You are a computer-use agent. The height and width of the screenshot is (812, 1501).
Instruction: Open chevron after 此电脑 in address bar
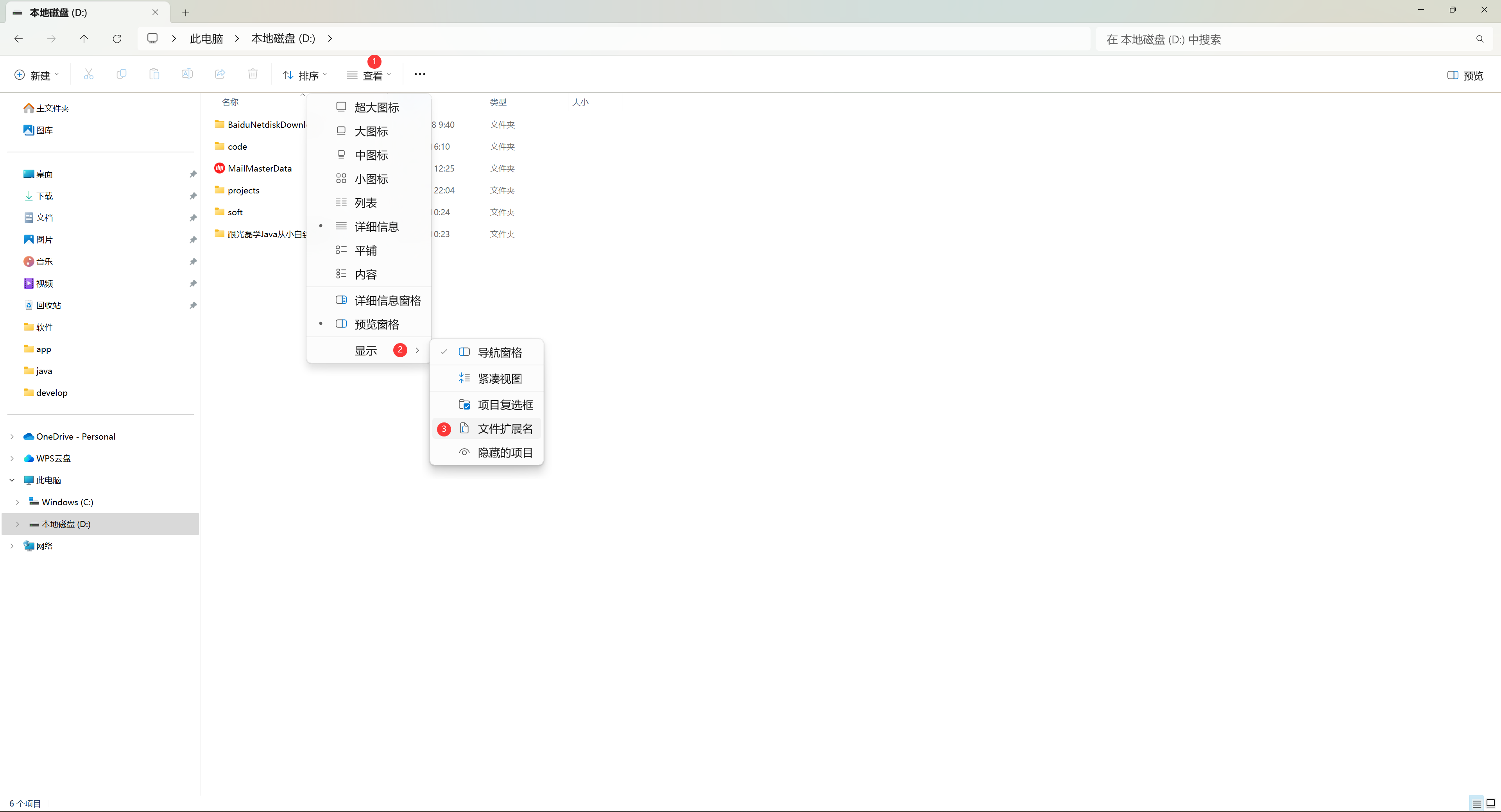tap(236, 38)
